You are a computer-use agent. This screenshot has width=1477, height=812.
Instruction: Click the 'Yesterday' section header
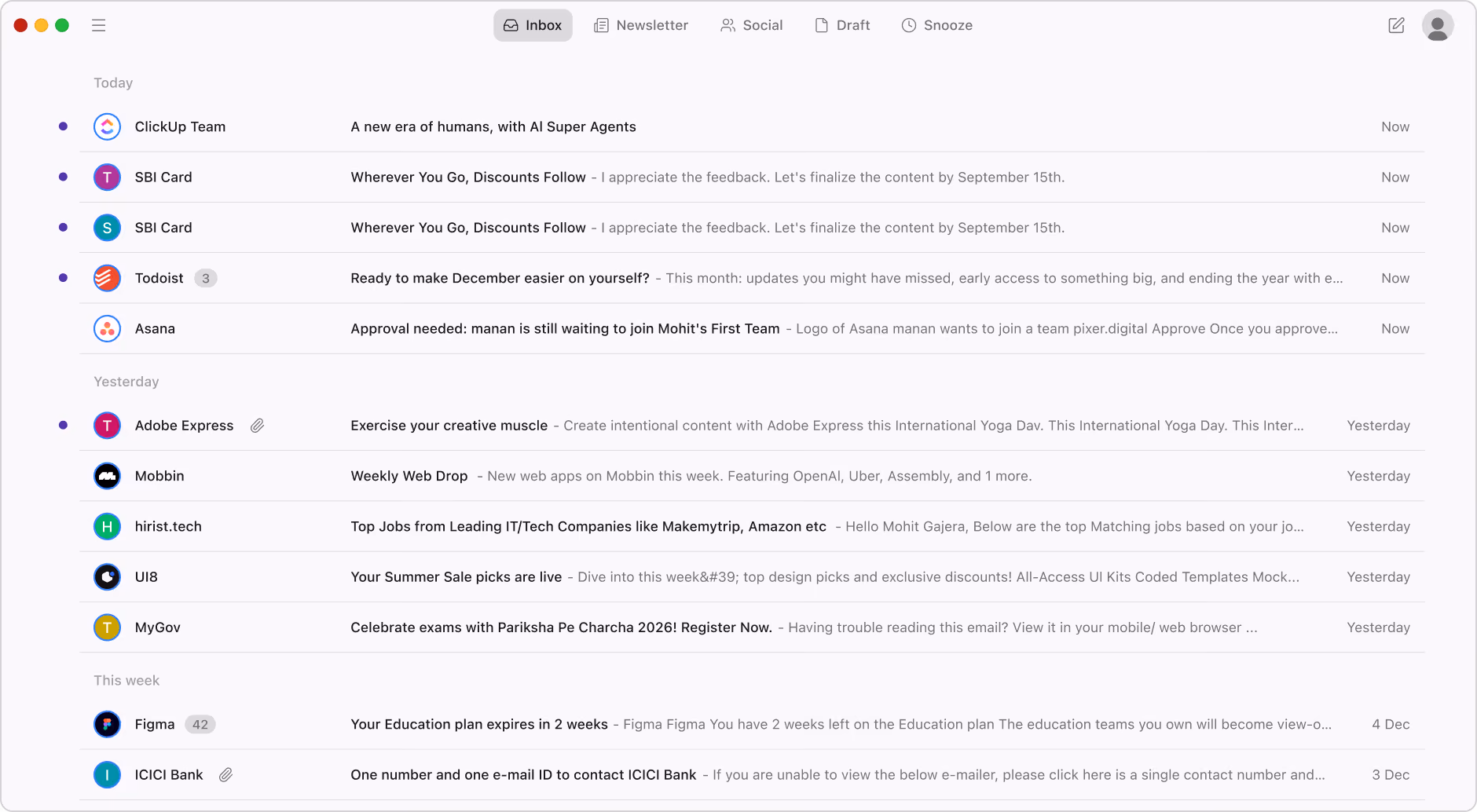click(126, 382)
